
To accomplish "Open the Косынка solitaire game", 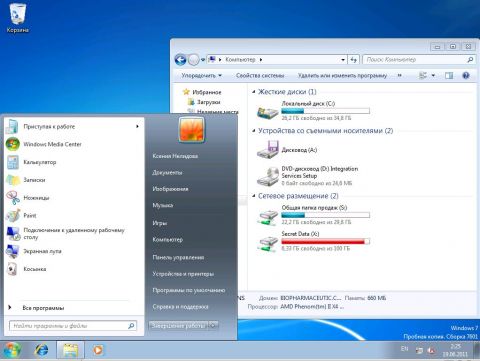I will (x=35, y=269).
